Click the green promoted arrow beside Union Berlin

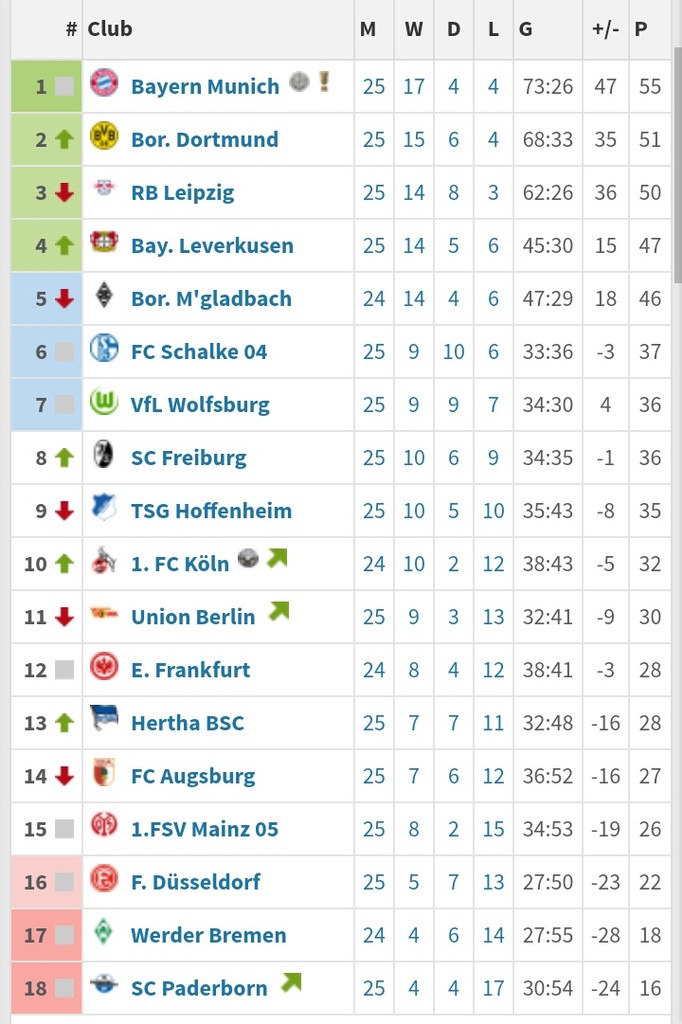(x=279, y=611)
